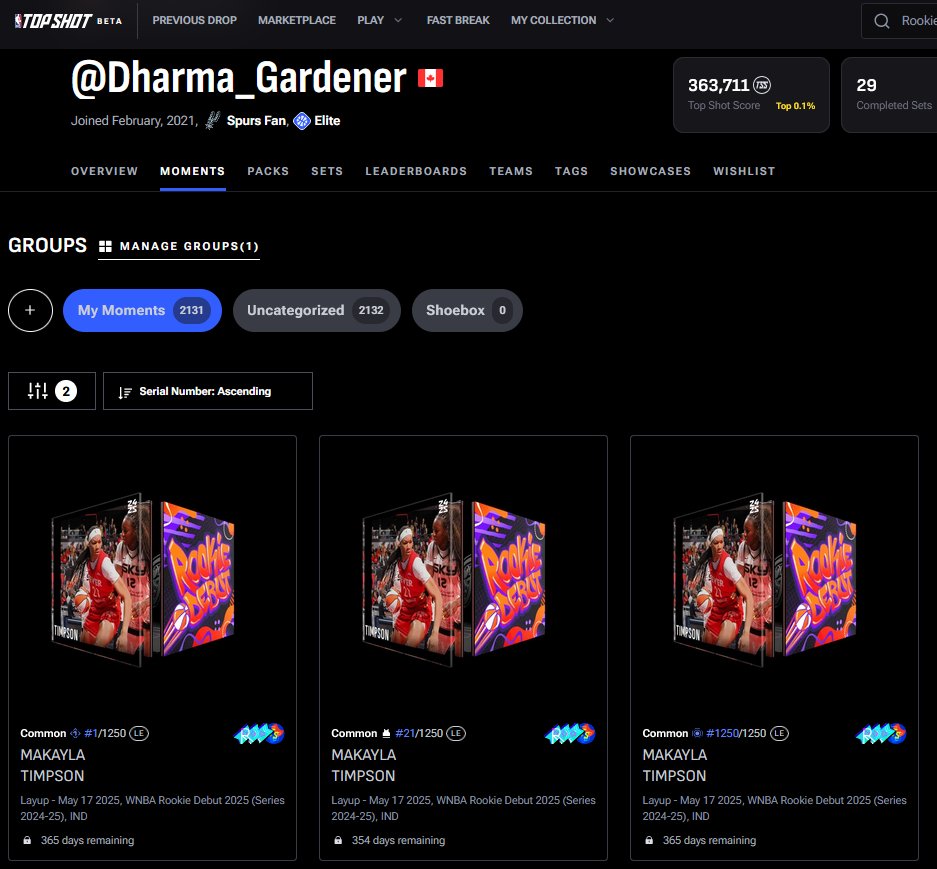The width and height of the screenshot is (937, 869).
Task: Click serial number #1/1250 text
Action: [x=105, y=733]
